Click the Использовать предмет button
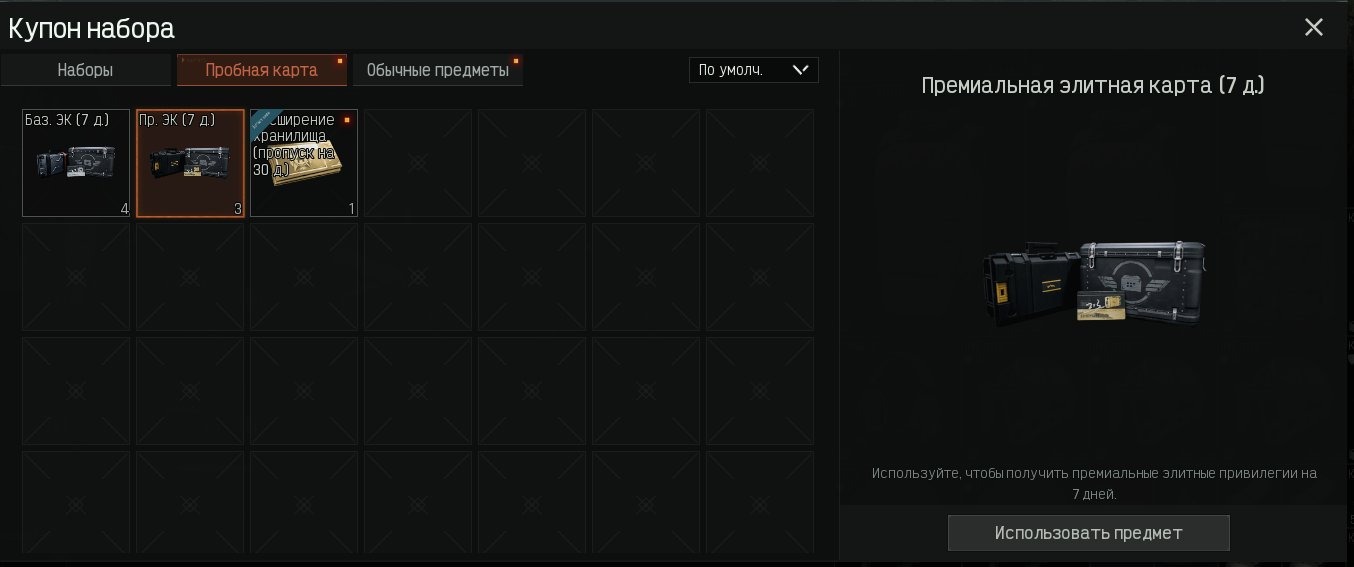1354x567 pixels. point(1088,533)
